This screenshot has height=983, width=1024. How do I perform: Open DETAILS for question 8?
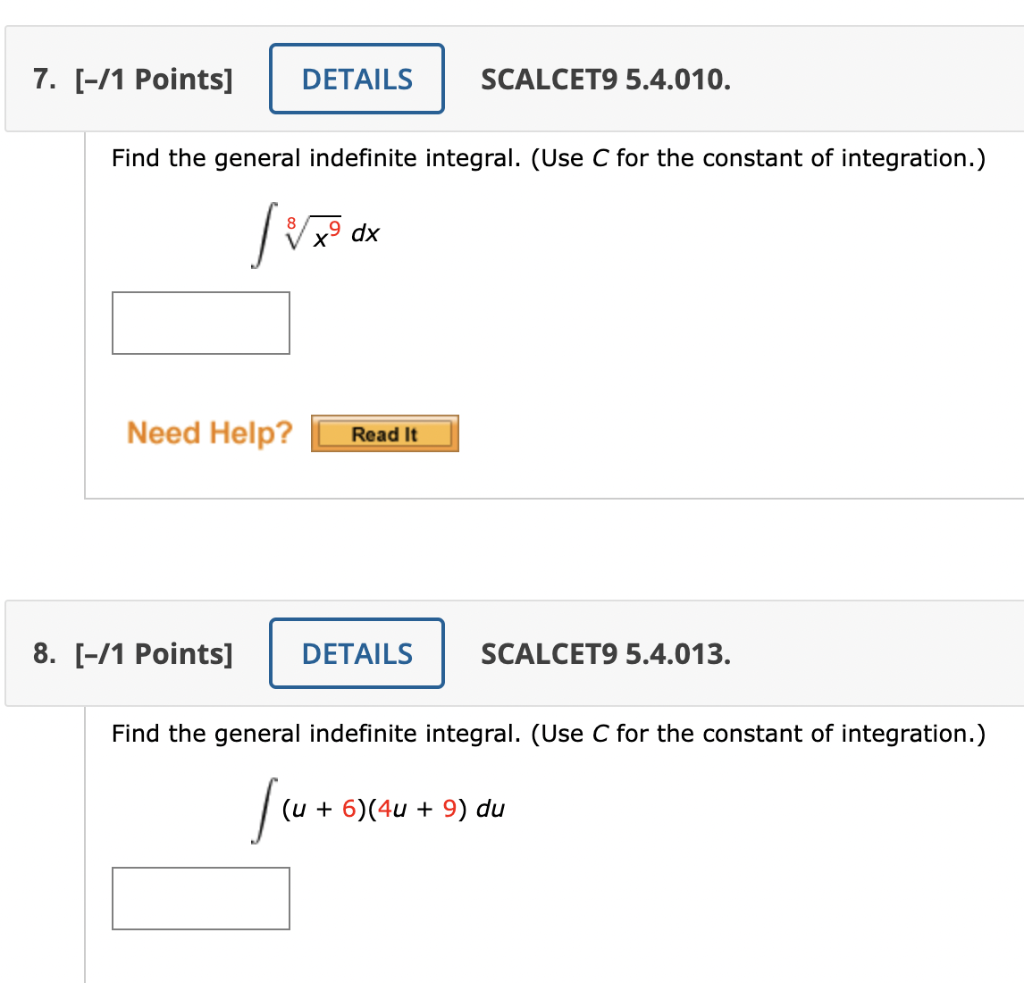pos(356,653)
